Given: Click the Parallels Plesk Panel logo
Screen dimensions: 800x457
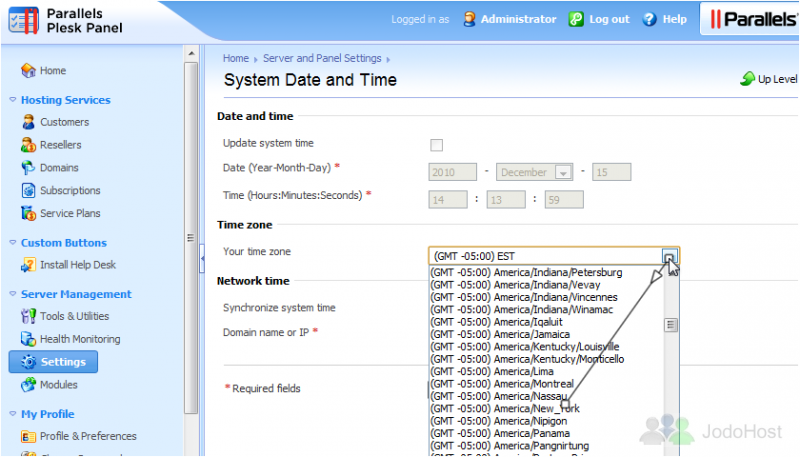Looking at the screenshot, I should 65,21.
